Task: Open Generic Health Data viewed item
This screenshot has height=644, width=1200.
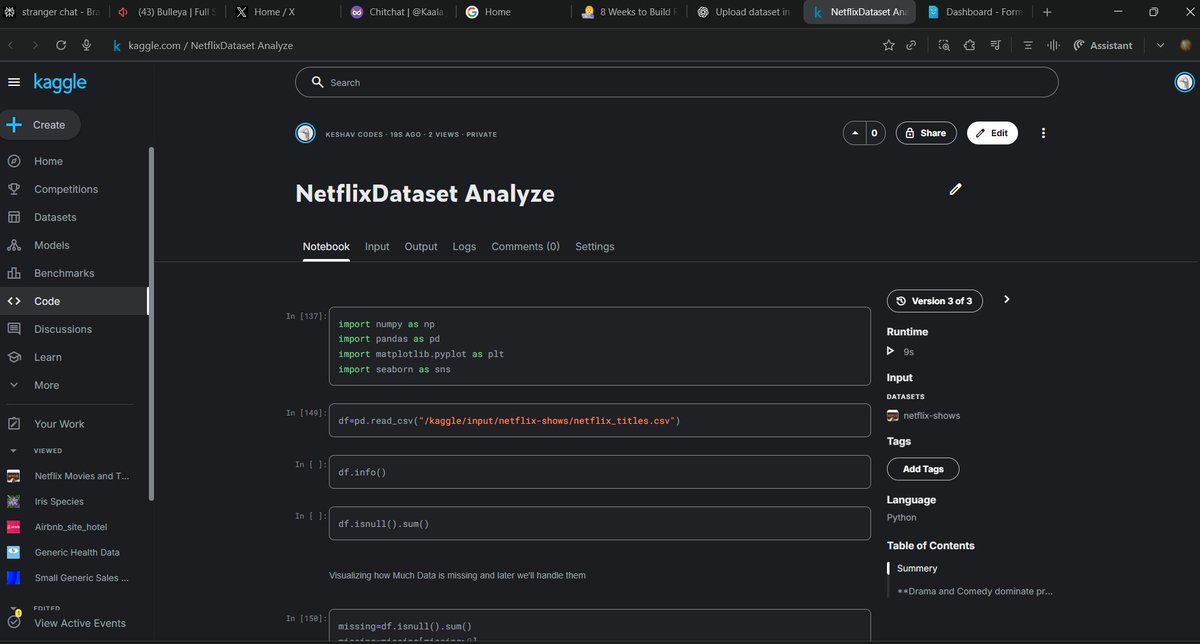Action: coord(76,552)
